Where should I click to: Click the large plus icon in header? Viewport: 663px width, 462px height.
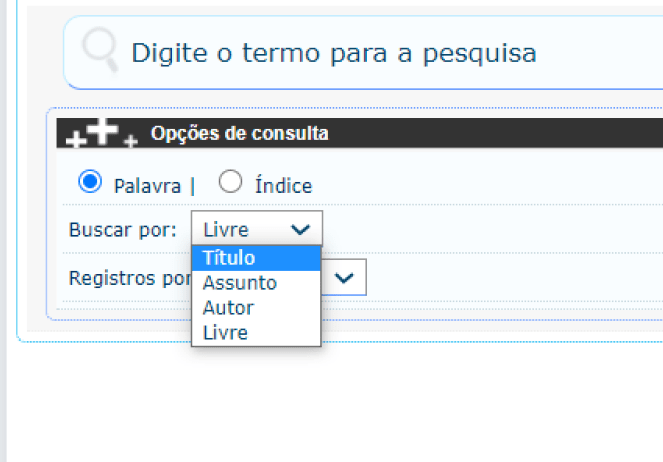click(101, 130)
